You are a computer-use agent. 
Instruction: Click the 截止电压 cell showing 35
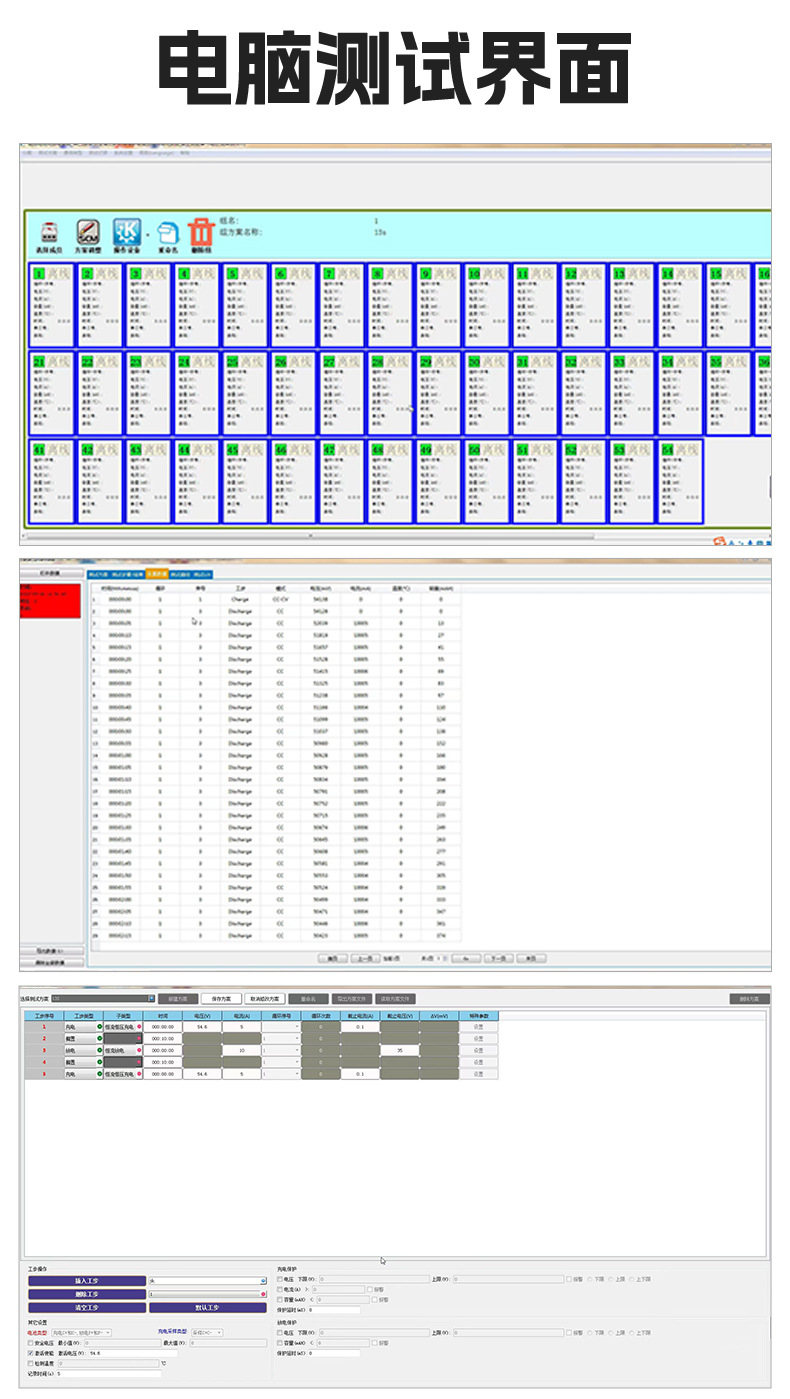tap(399, 1051)
